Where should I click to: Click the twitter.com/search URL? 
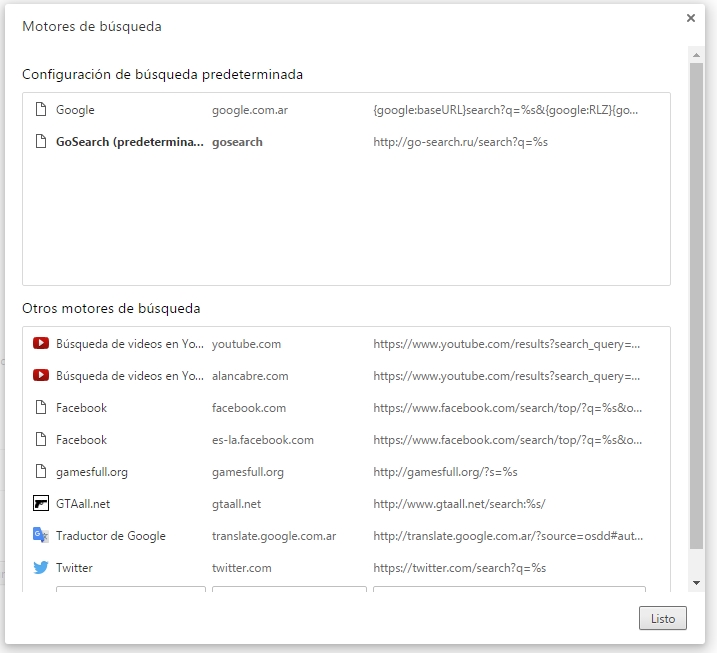click(460, 568)
